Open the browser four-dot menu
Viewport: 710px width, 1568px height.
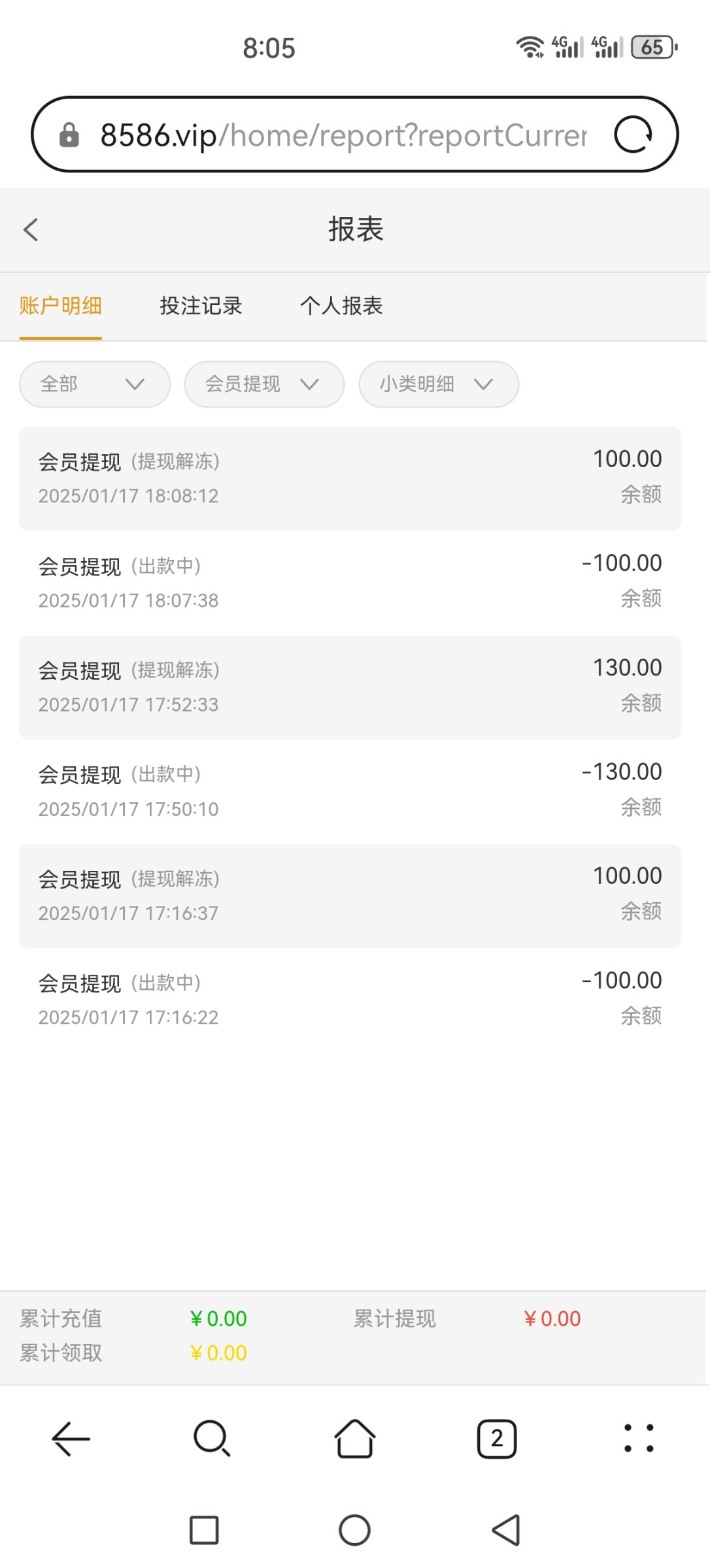639,1438
